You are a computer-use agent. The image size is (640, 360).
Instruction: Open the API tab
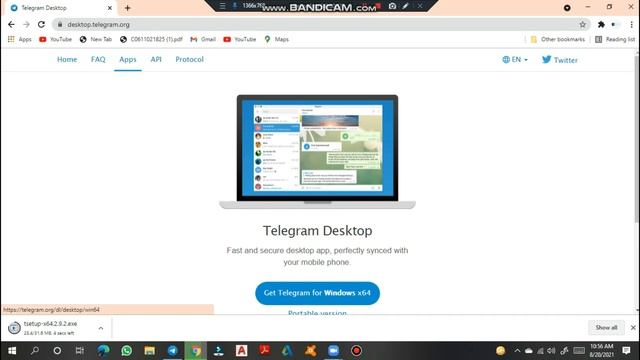pos(156,60)
